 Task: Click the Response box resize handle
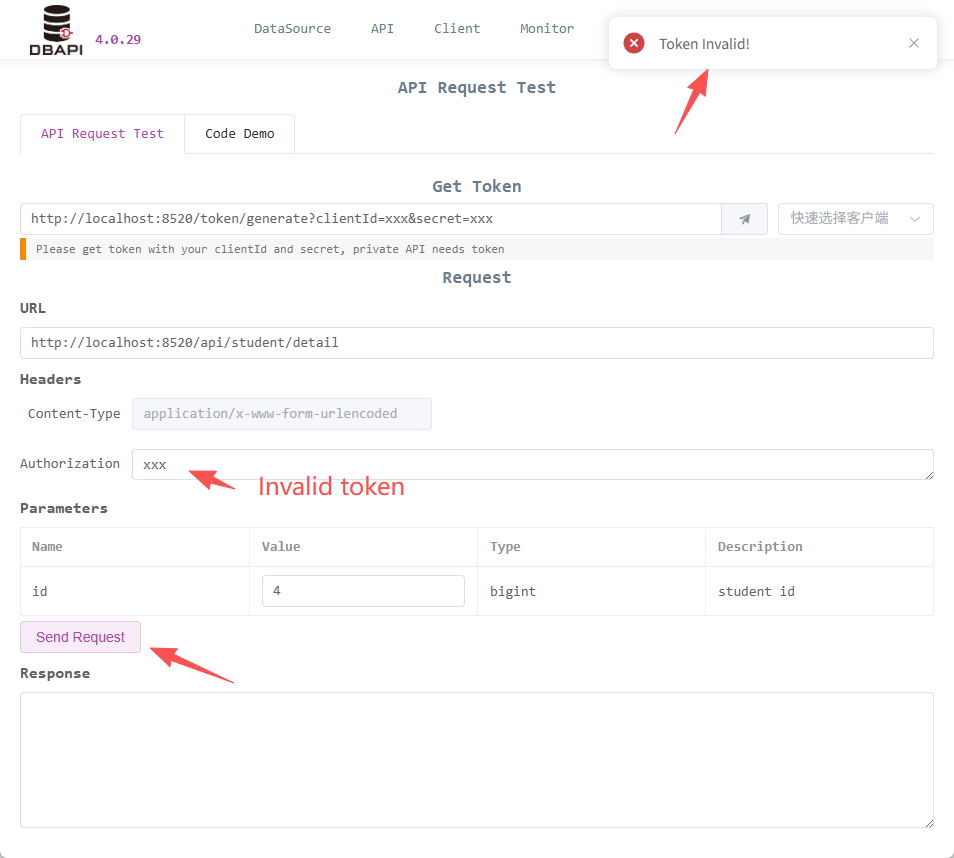point(928,822)
